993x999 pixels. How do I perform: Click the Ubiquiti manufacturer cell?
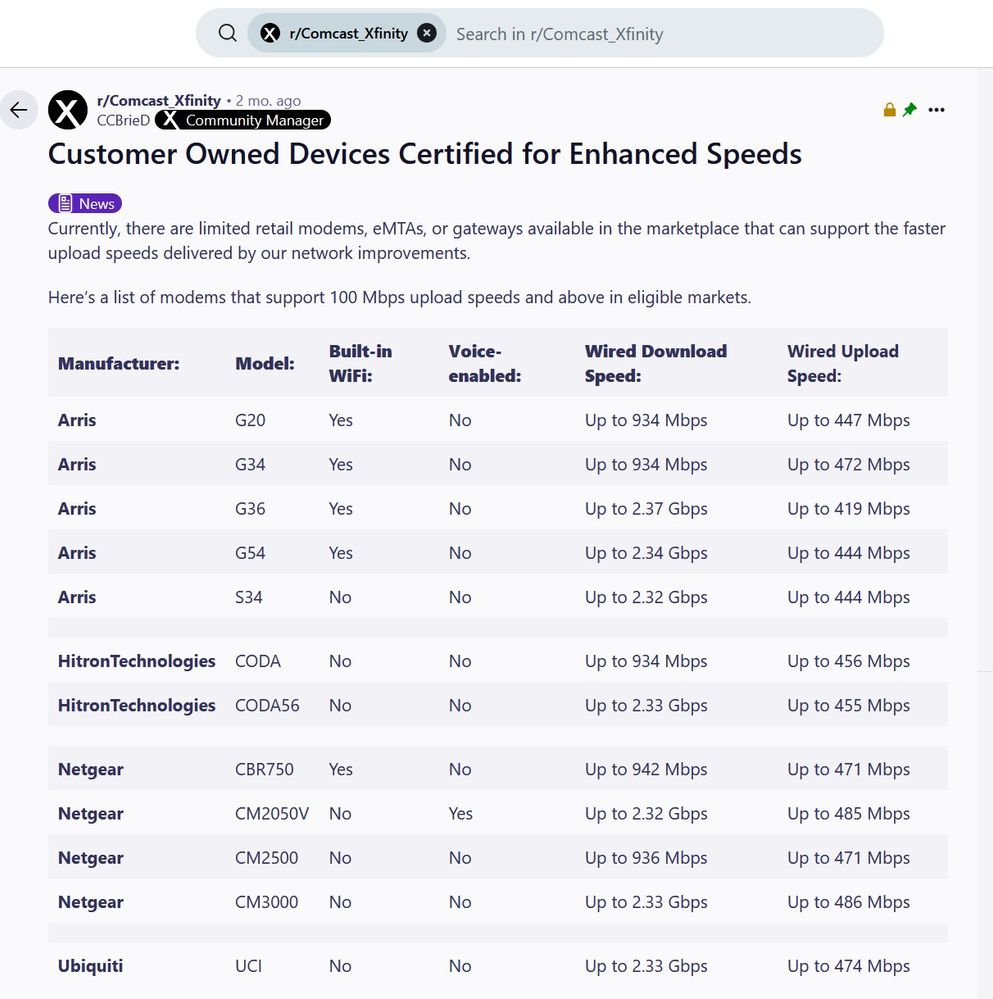[90, 967]
